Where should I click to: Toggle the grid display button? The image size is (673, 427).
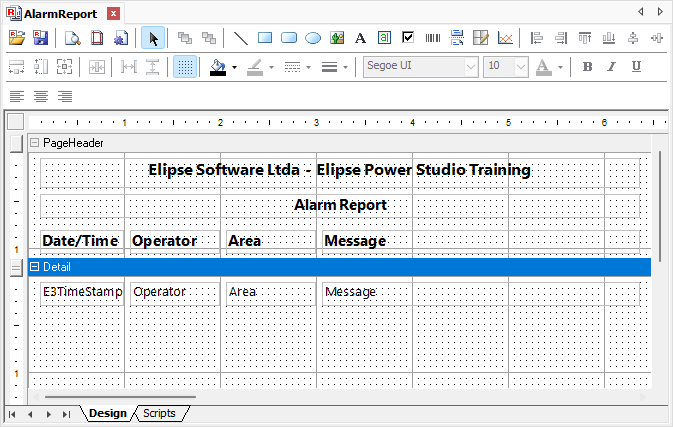coord(185,67)
